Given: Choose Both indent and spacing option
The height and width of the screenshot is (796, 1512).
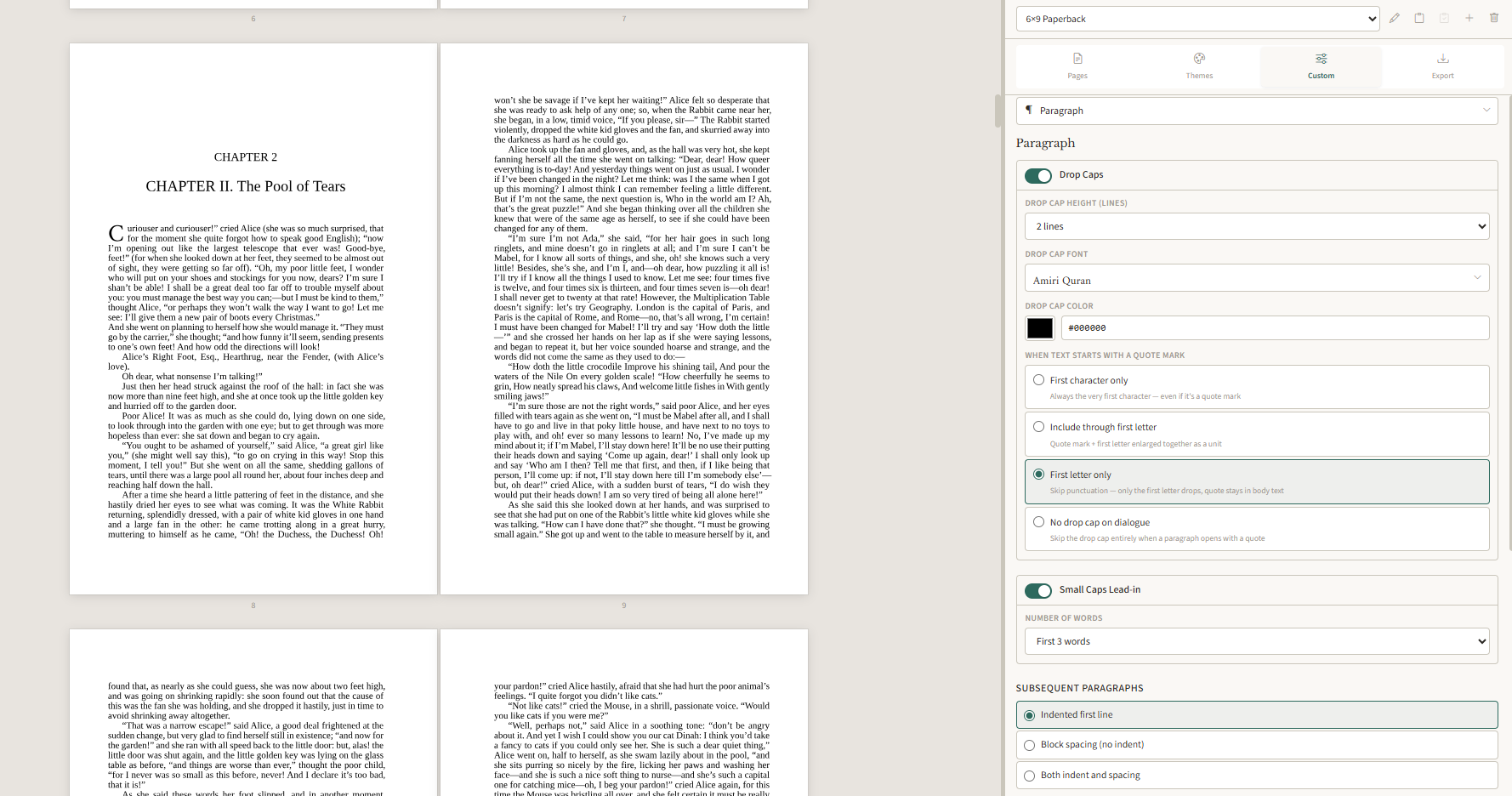Looking at the screenshot, I should 1257,775.
